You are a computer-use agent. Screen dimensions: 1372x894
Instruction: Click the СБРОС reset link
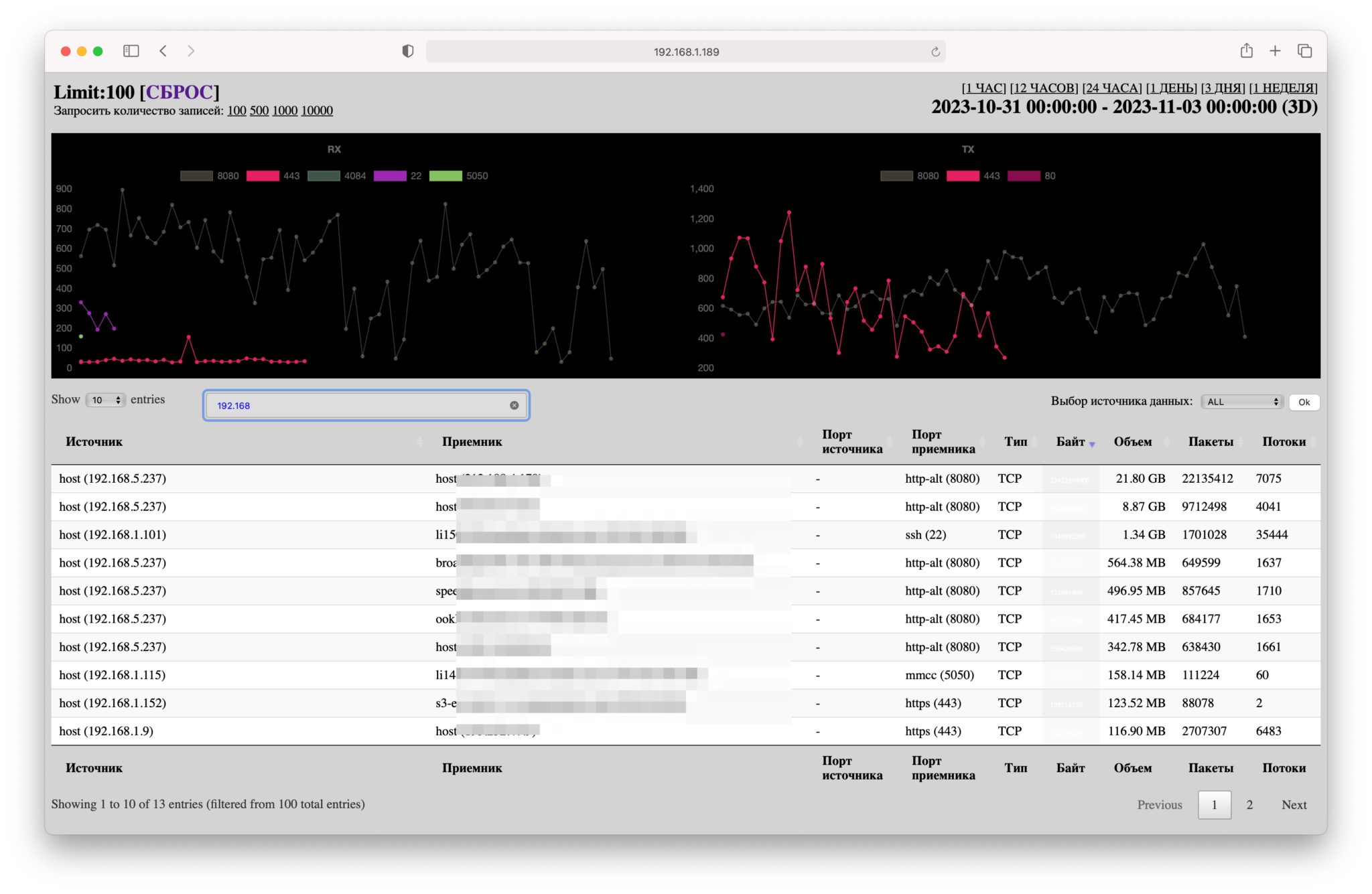[180, 92]
